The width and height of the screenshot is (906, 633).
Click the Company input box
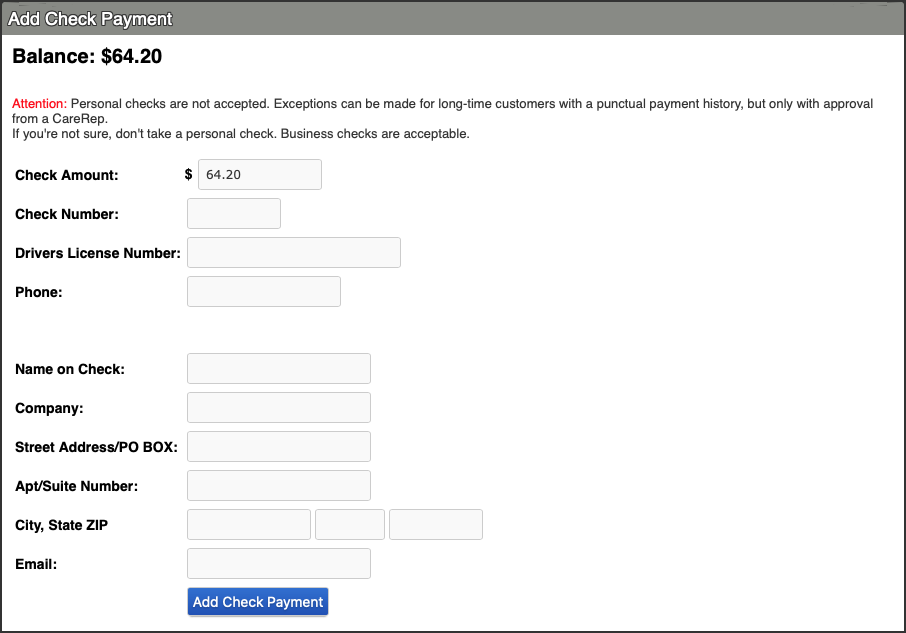279,408
